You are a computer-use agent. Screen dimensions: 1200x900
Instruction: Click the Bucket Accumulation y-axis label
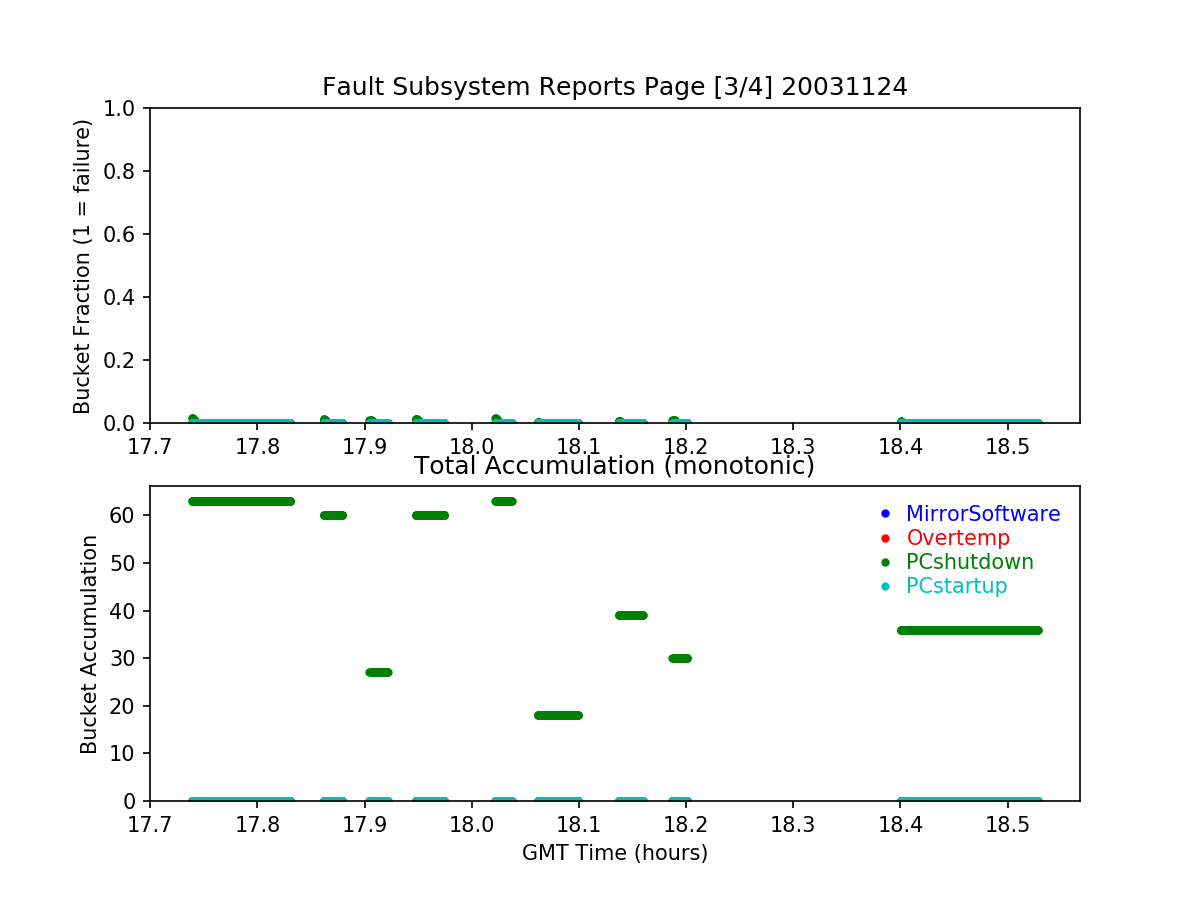90,644
